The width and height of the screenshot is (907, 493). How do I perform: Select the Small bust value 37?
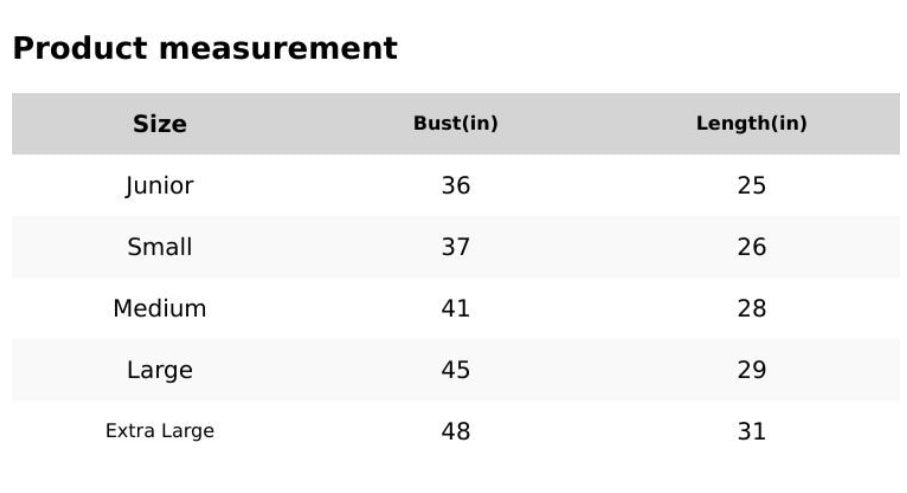click(x=456, y=247)
